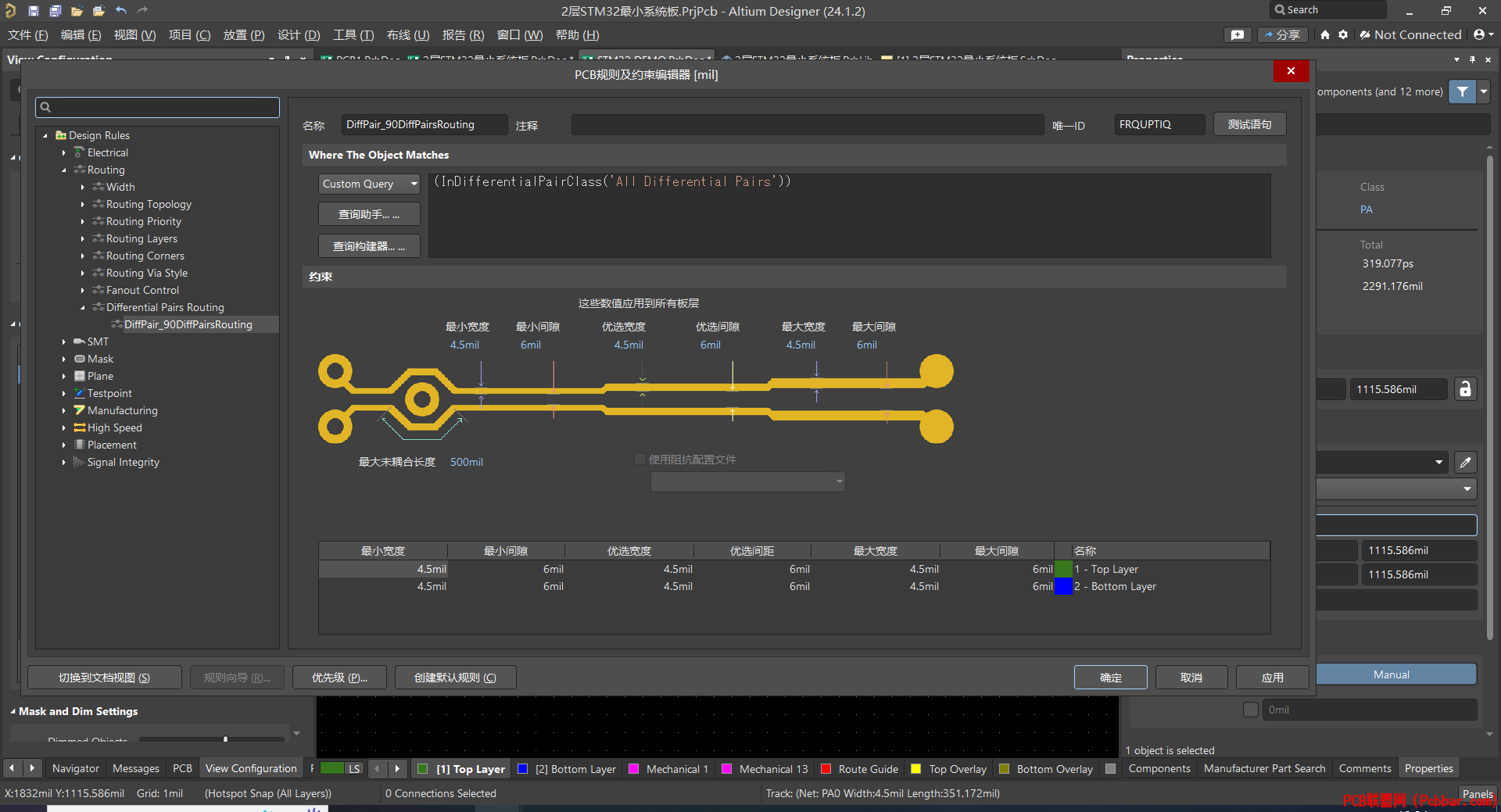The image size is (1501, 812).
Task: Switch to the Navigator panel tab
Action: (x=76, y=768)
